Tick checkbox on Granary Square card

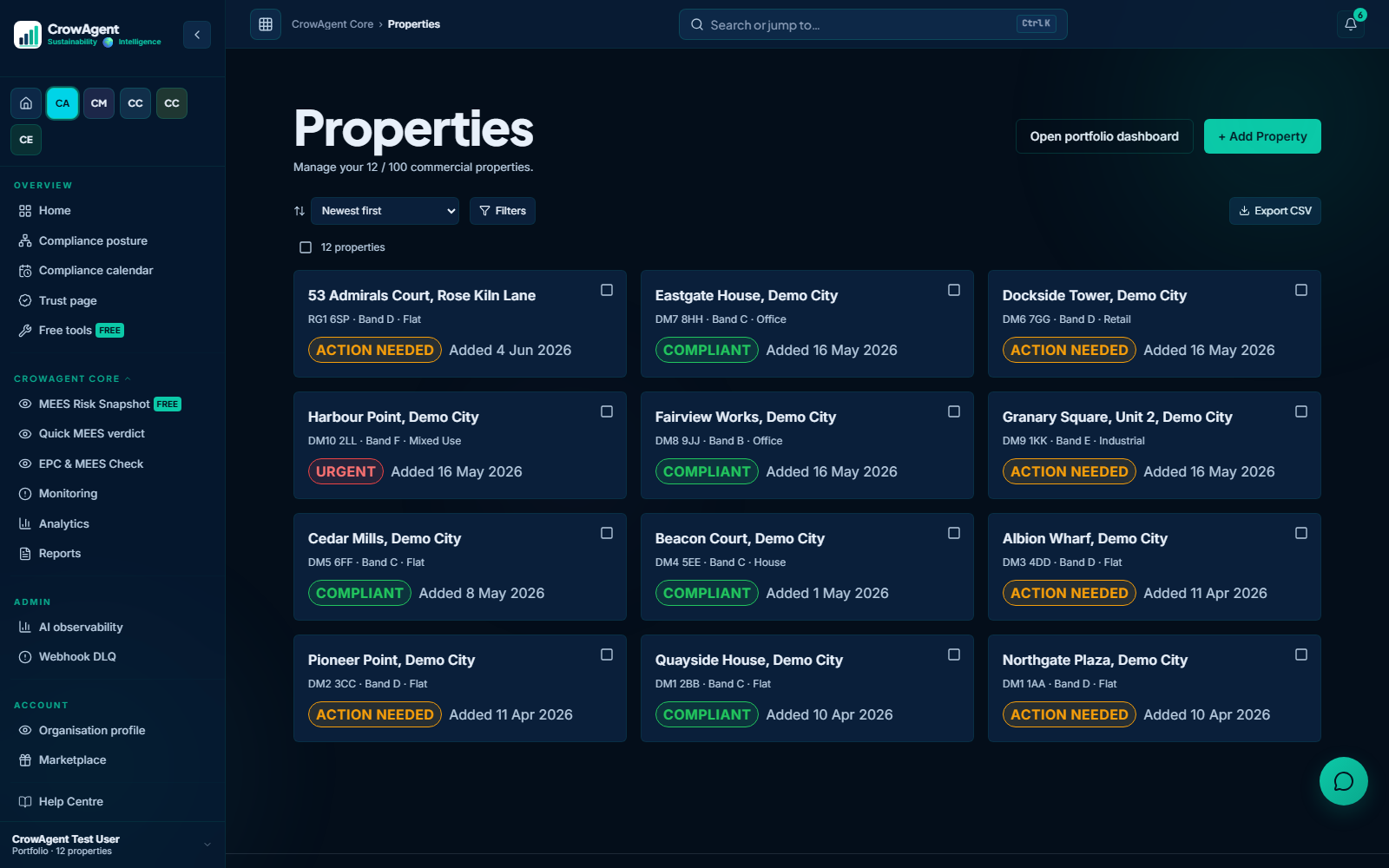tap(1301, 411)
